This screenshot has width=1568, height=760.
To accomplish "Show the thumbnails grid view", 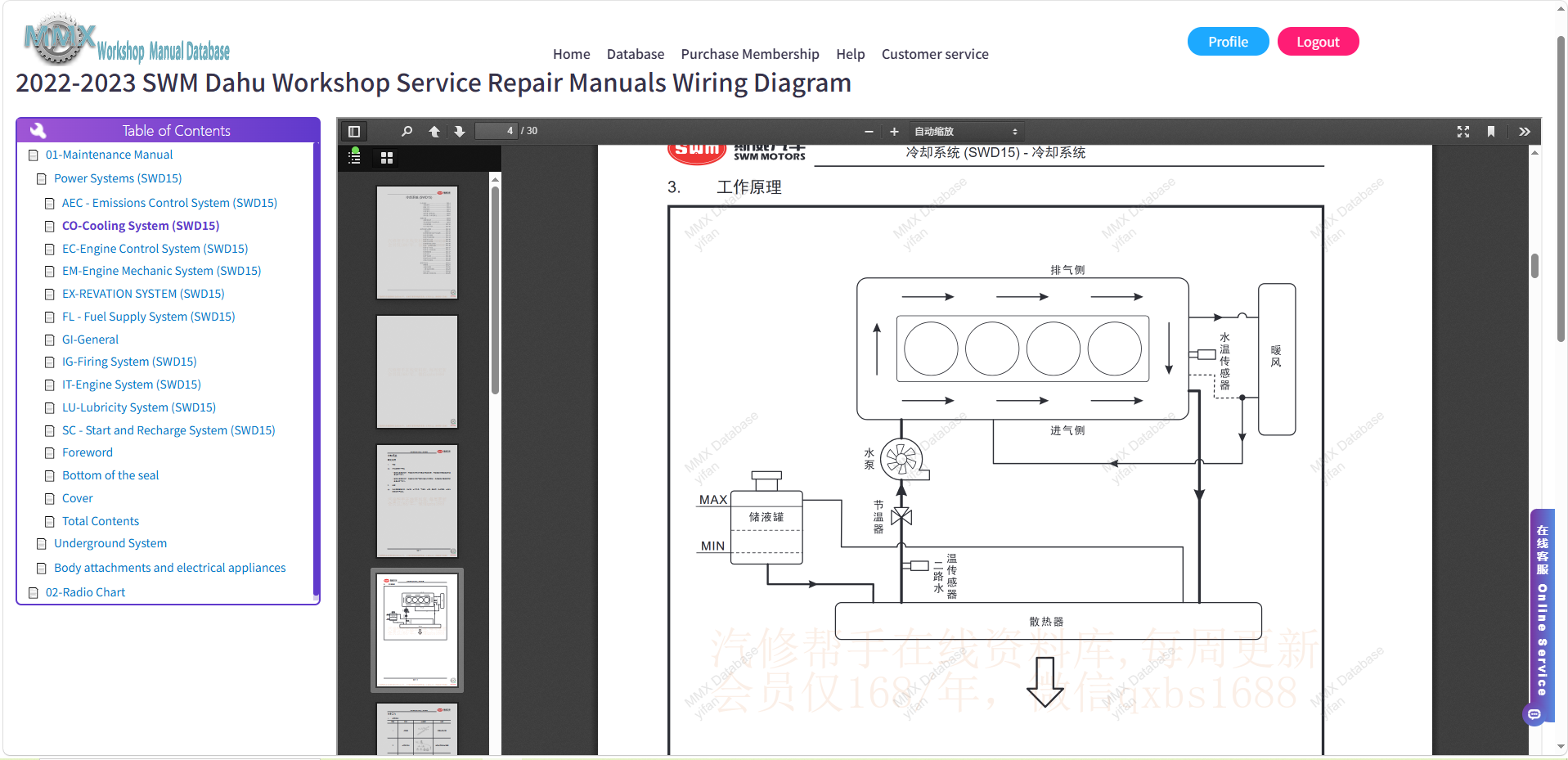I will click(x=387, y=158).
